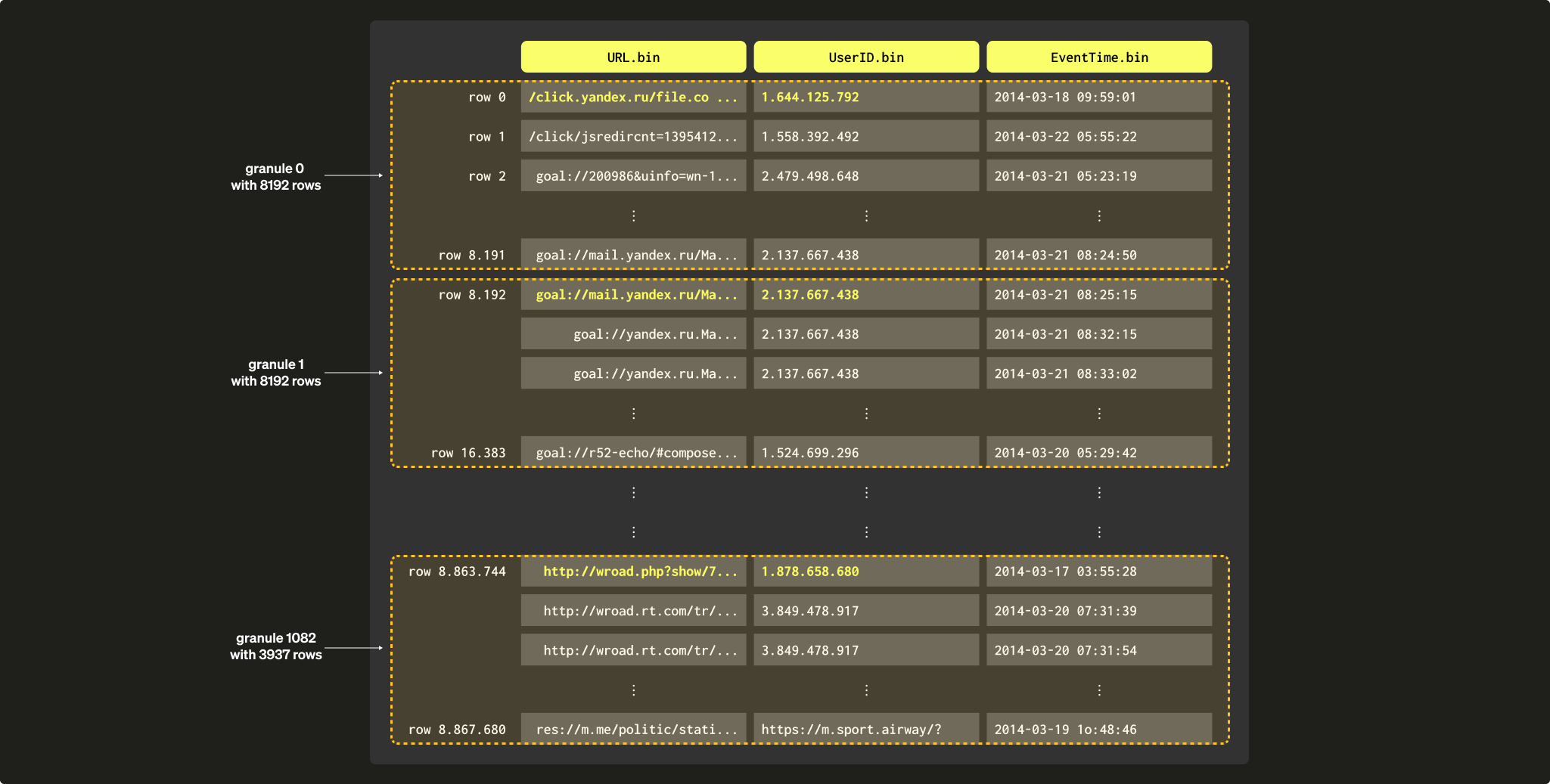Viewport: 1550px width, 784px height.
Task: Click the timestamp 2014-03-21 08:25:15 cell
Action: [1098, 295]
